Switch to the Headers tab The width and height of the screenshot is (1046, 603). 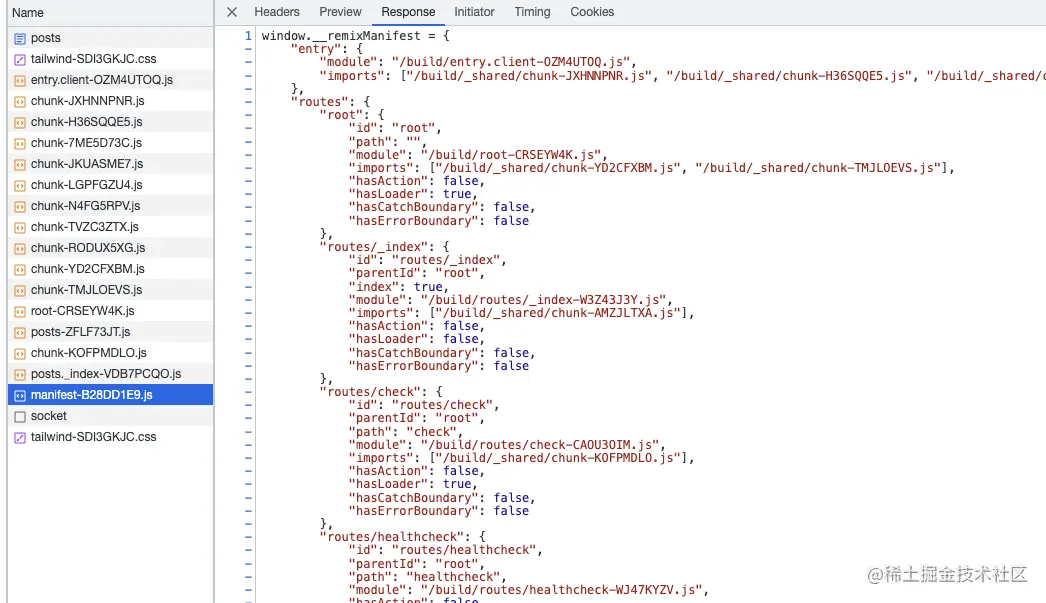click(x=277, y=12)
